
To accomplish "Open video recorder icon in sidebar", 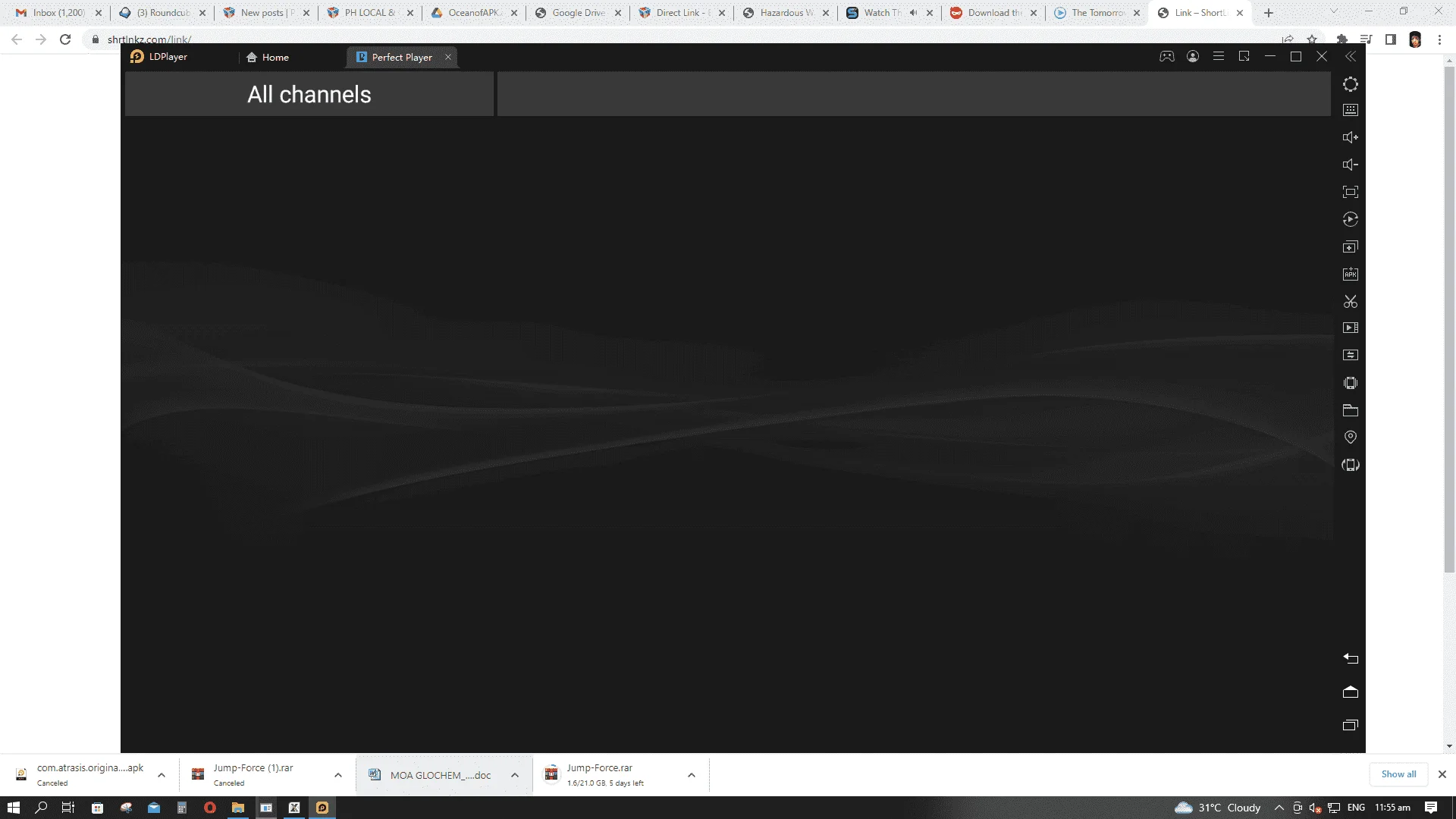I will pyautogui.click(x=1351, y=328).
